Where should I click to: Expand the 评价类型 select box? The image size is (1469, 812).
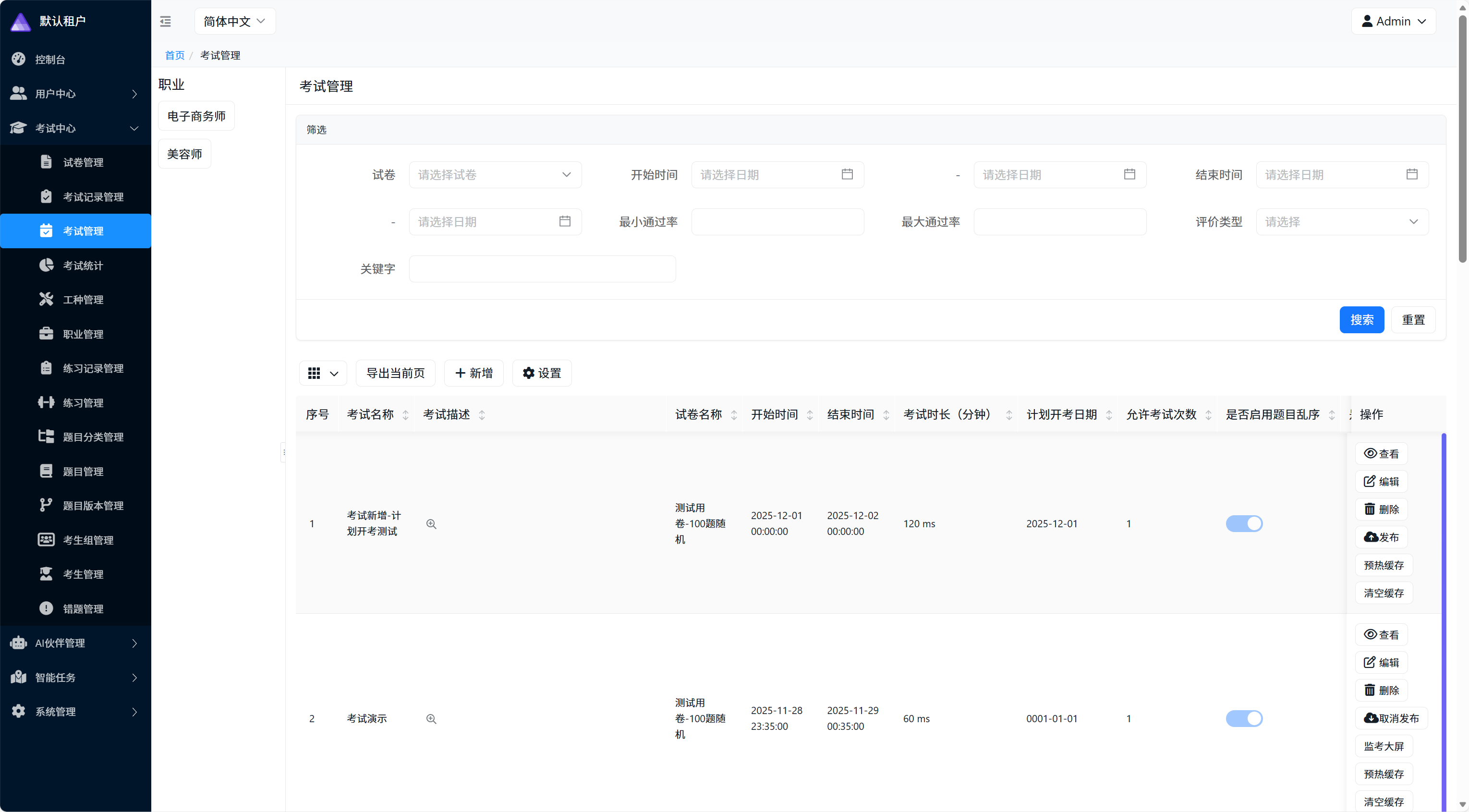pos(1341,222)
